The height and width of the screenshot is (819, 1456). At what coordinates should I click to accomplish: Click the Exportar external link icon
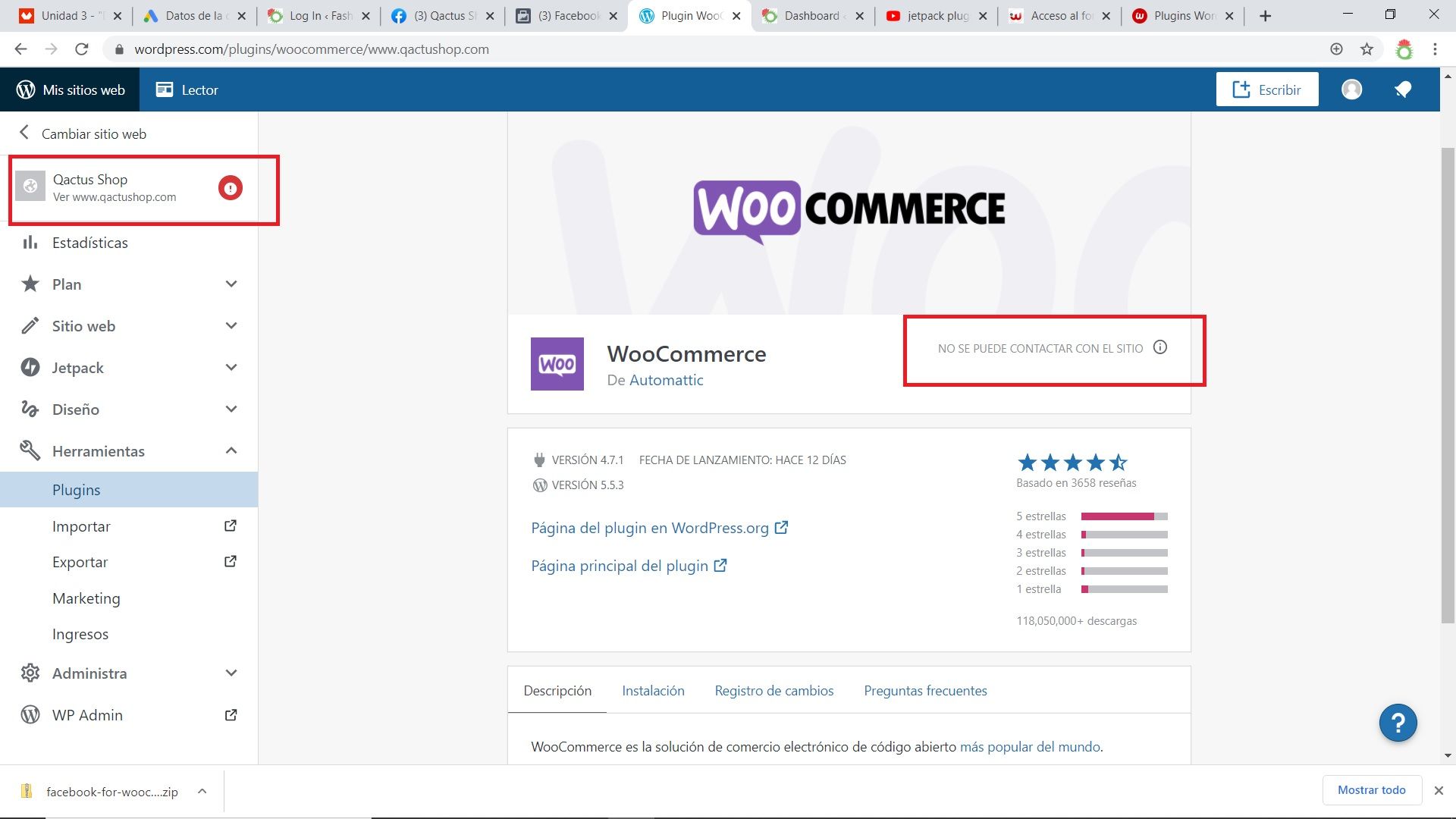point(231,561)
